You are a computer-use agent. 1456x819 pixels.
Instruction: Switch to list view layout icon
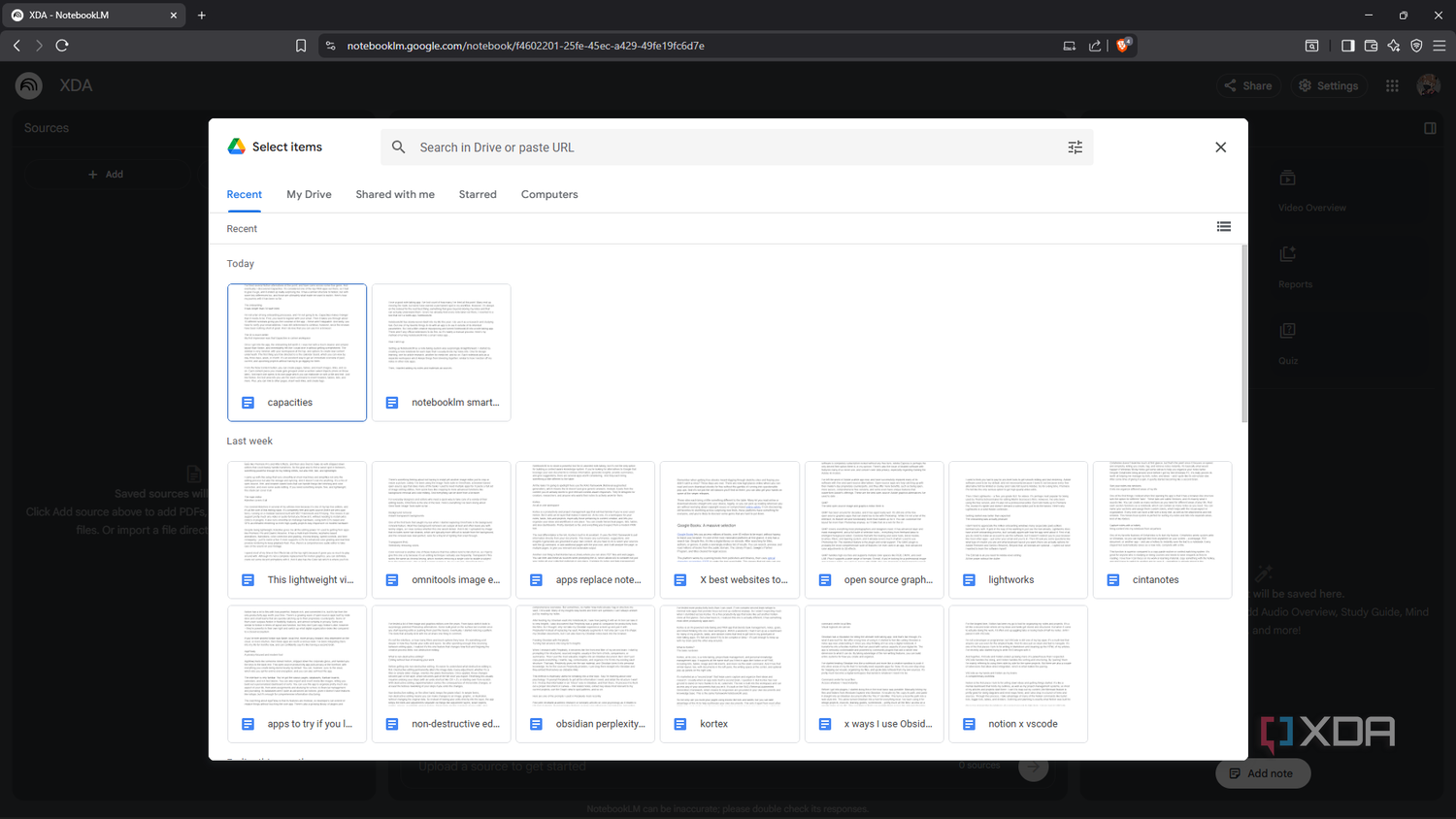coord(1223,227)
